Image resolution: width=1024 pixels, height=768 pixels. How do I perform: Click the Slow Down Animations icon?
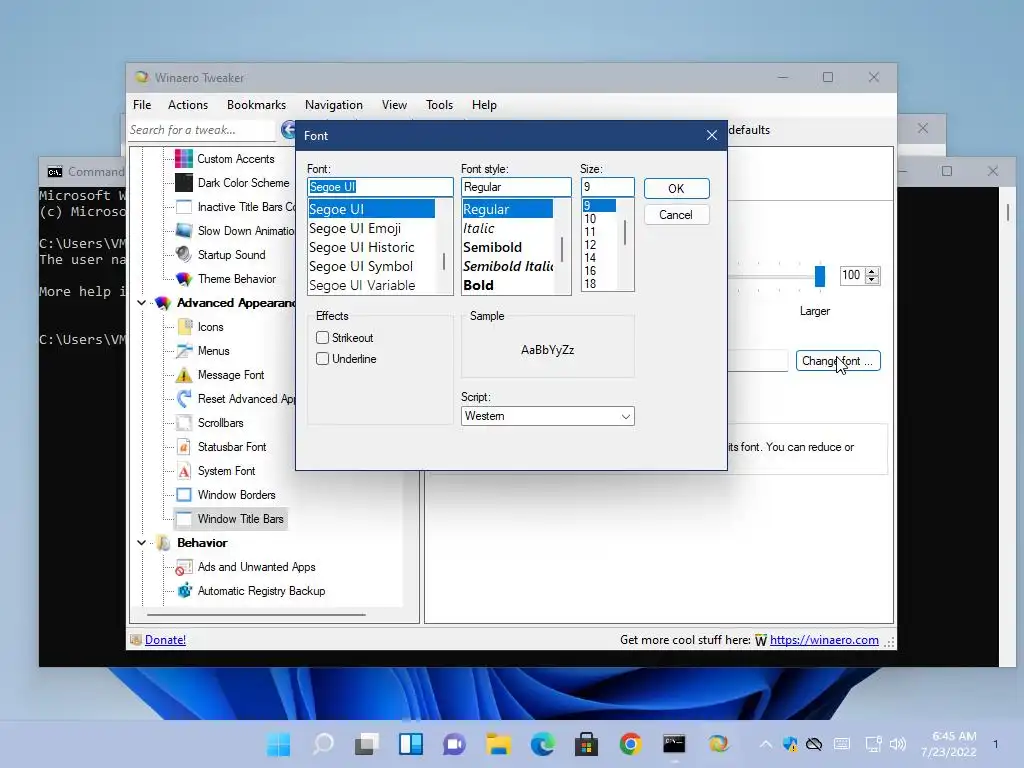pyautogui.click(x=184, y=231)
